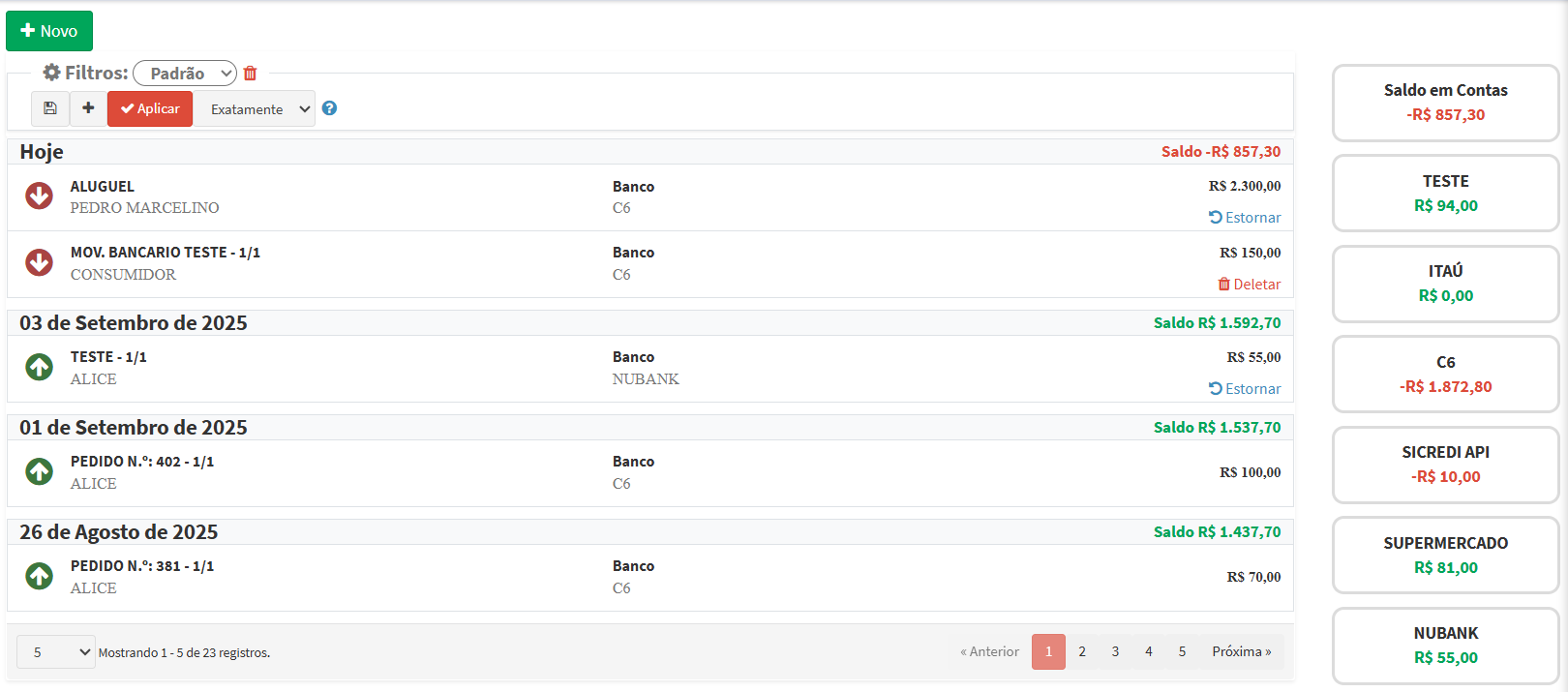Add a filter with the plus icon
The height and width of the screenshot is (692, 1568).
pos(88,108)
